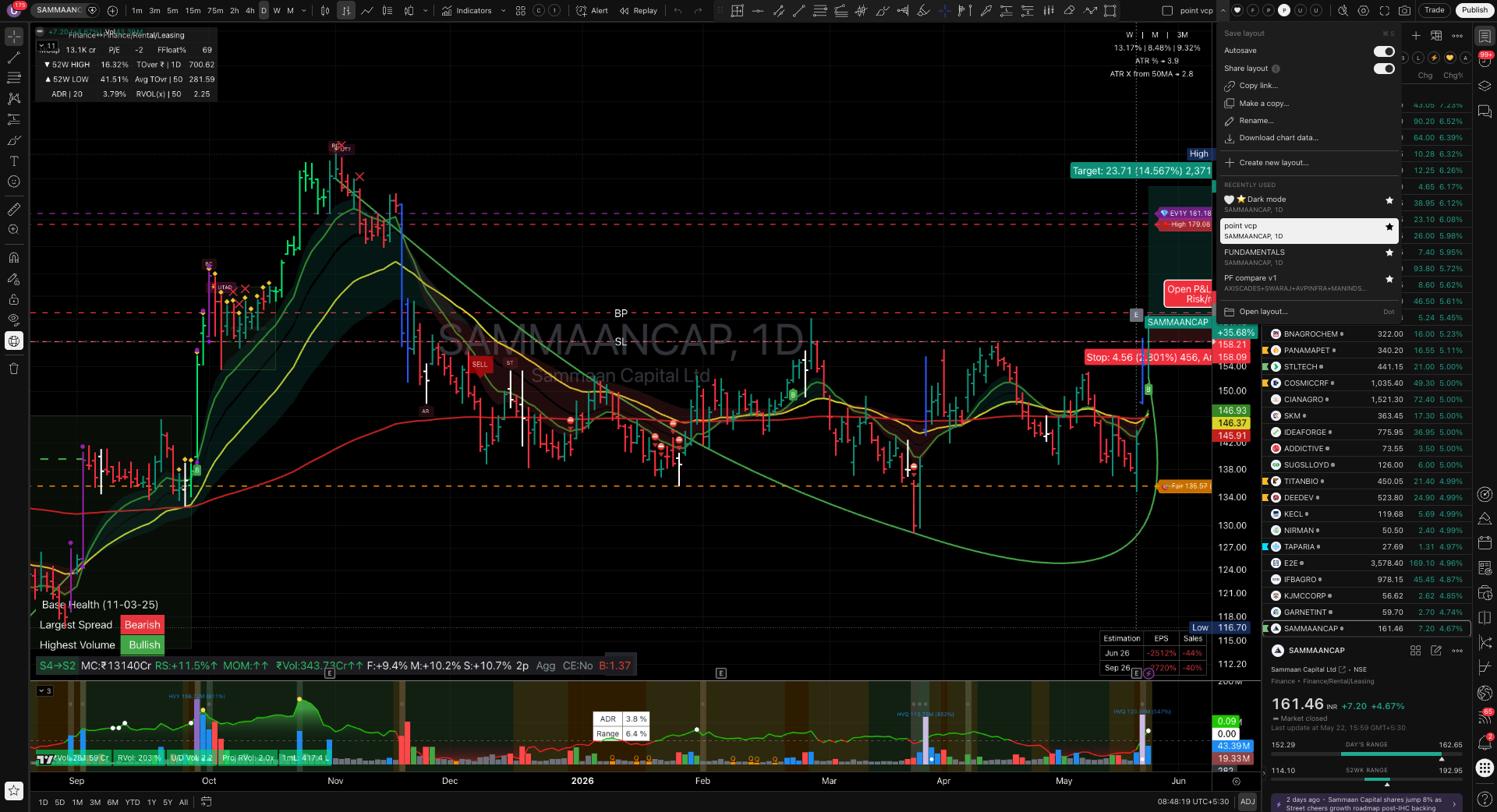Open quick search icon in top toolbar
1497x812 pixels.
[1343, 11]
